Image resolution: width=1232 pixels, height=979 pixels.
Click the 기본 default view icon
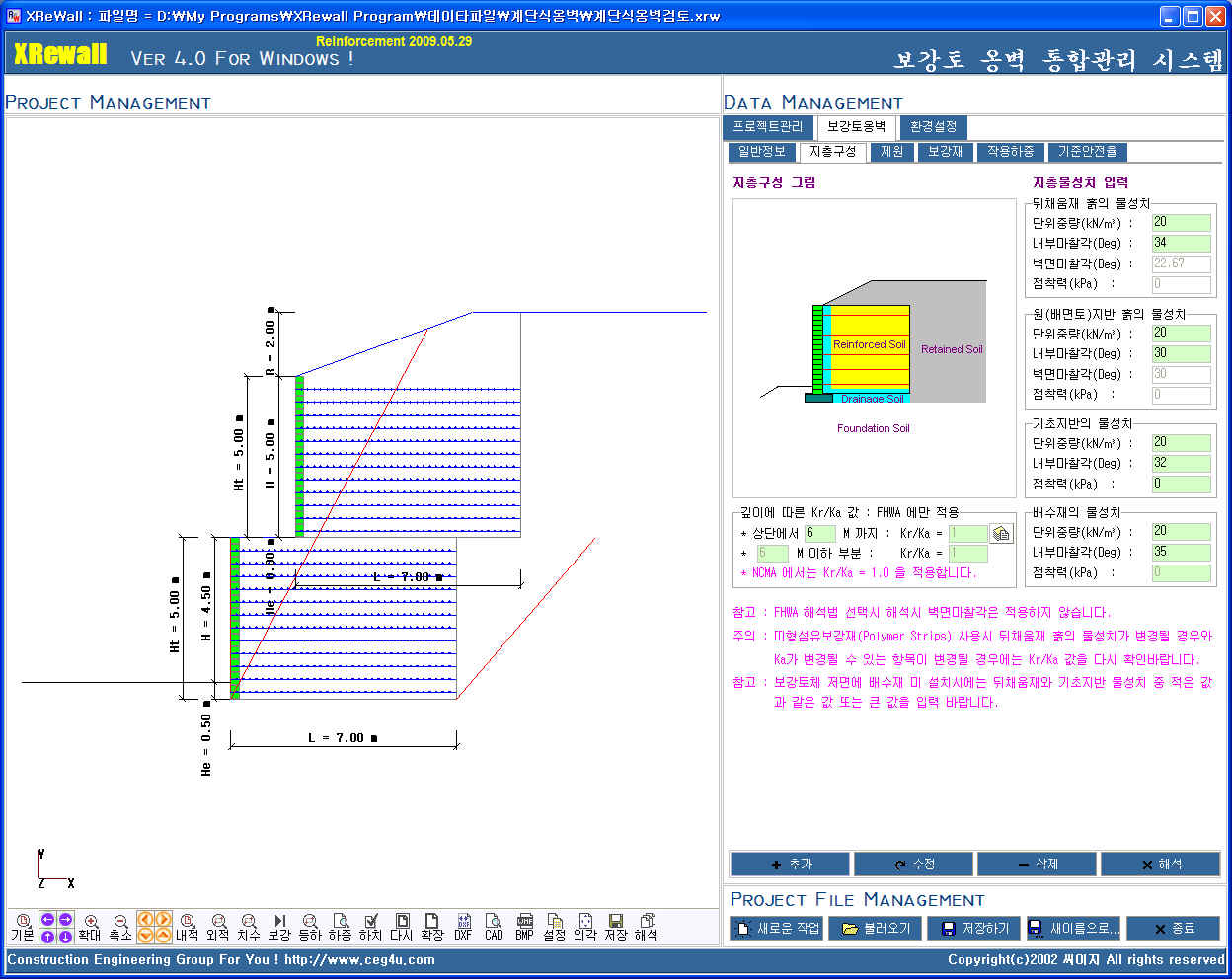(22, 927)
